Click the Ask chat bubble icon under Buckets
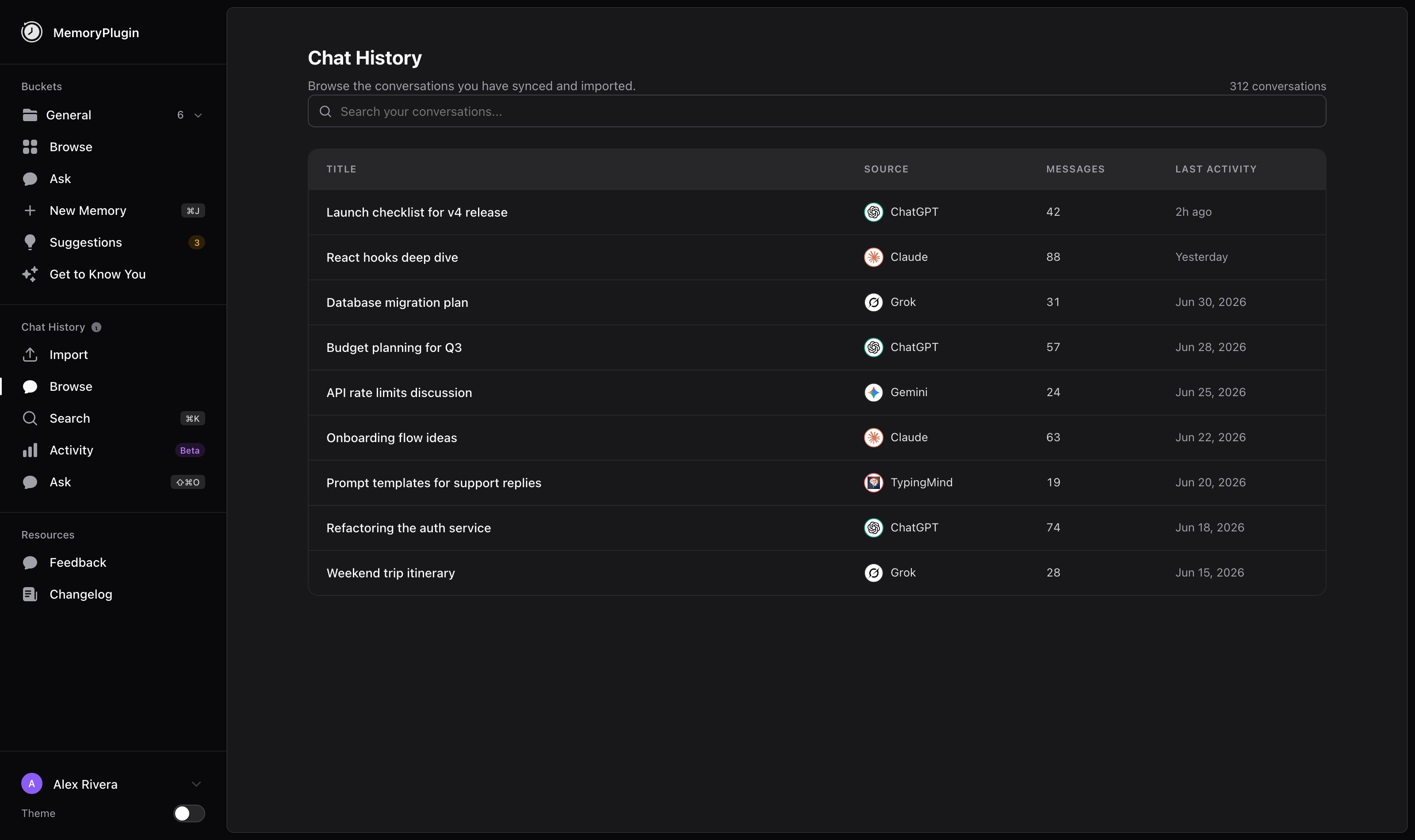1415x840 pixels. pos(30,179)
